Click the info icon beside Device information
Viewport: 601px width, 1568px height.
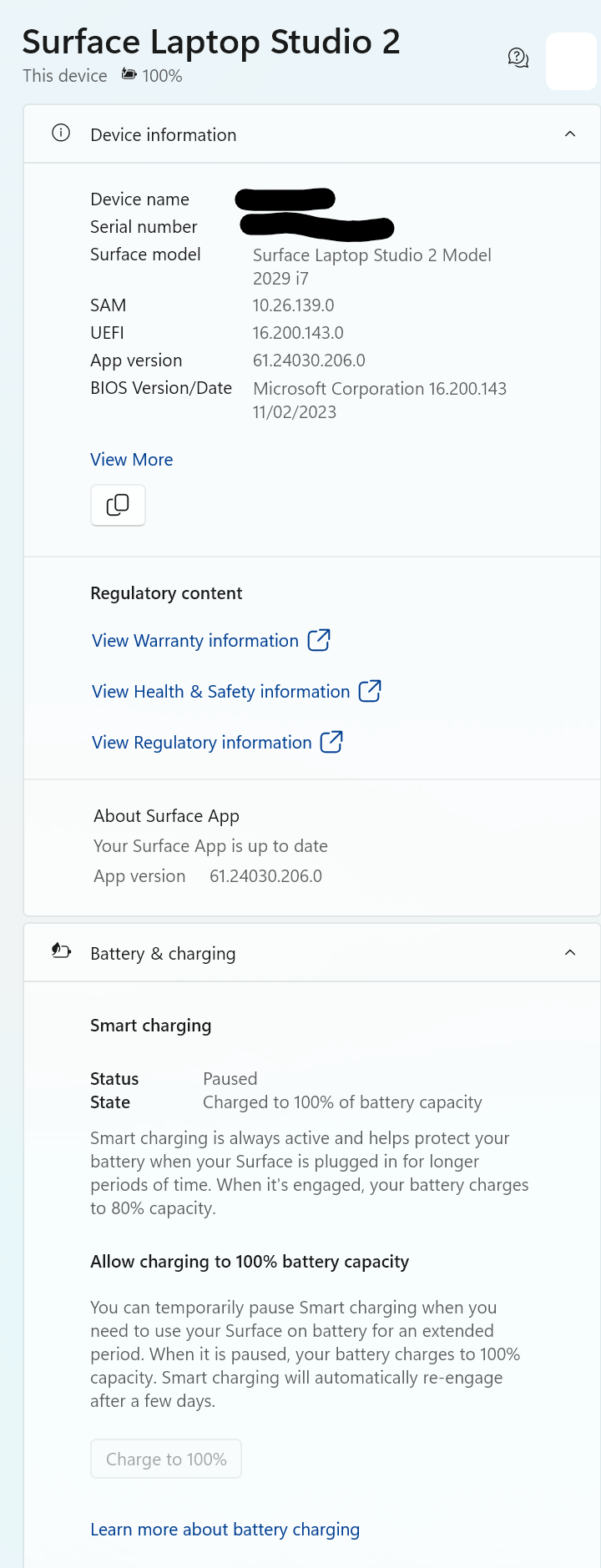[x=61, y=134]
